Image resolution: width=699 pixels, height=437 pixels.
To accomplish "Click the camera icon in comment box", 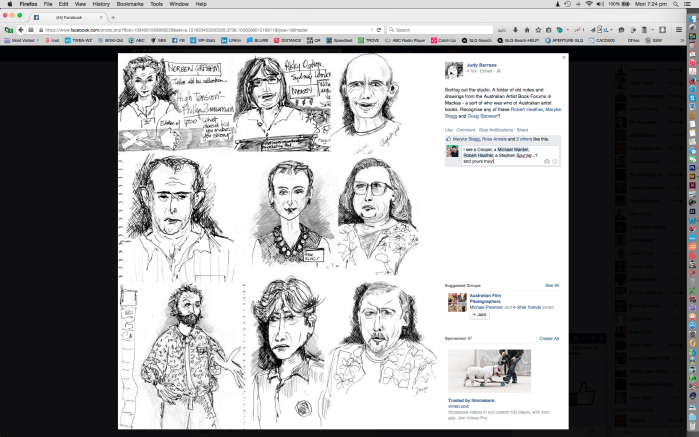I will coord(547,161).
